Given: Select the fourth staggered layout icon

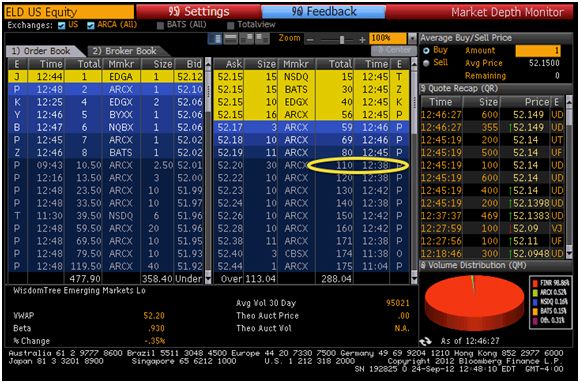Looking at the screenshot, I should pos(262,38).
